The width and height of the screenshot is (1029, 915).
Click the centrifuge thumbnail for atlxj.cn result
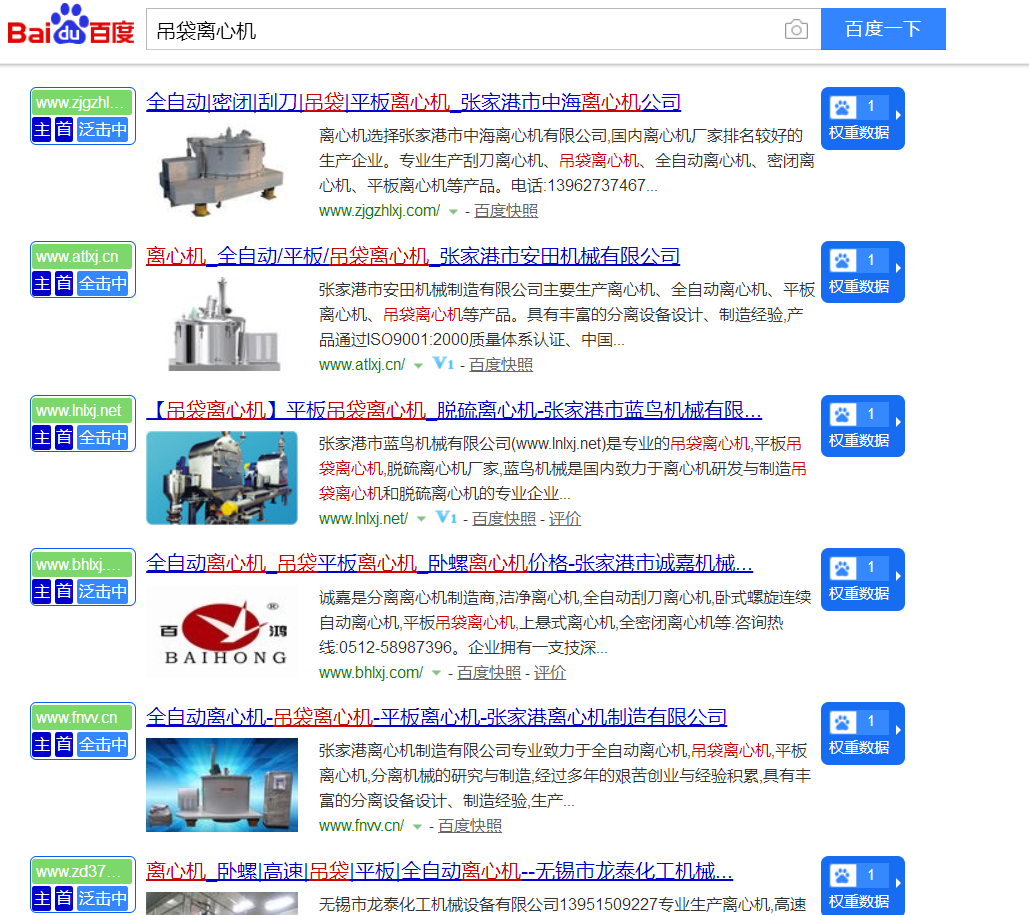(x=224, y=325)
